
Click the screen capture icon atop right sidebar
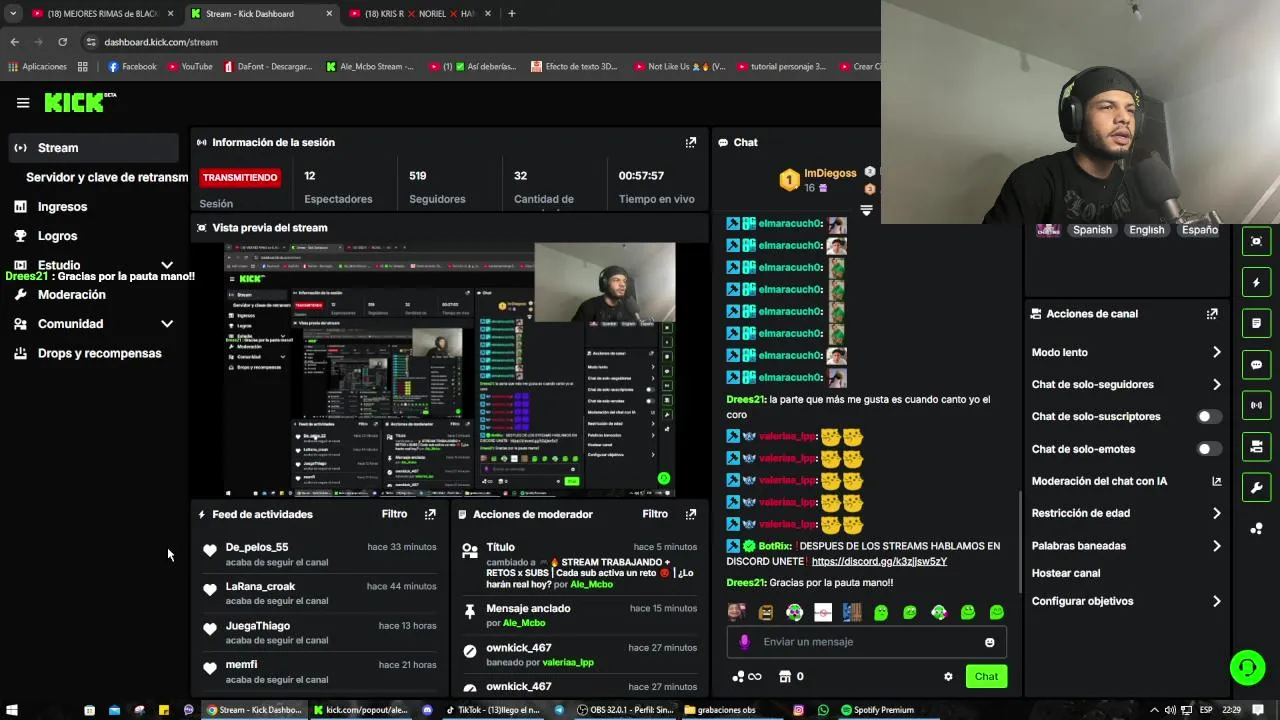1257,241
